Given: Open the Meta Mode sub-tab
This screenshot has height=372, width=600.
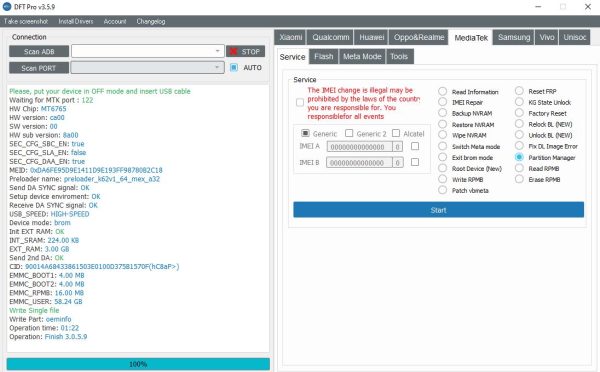Looking at the screenshot, I should (362, 56).
